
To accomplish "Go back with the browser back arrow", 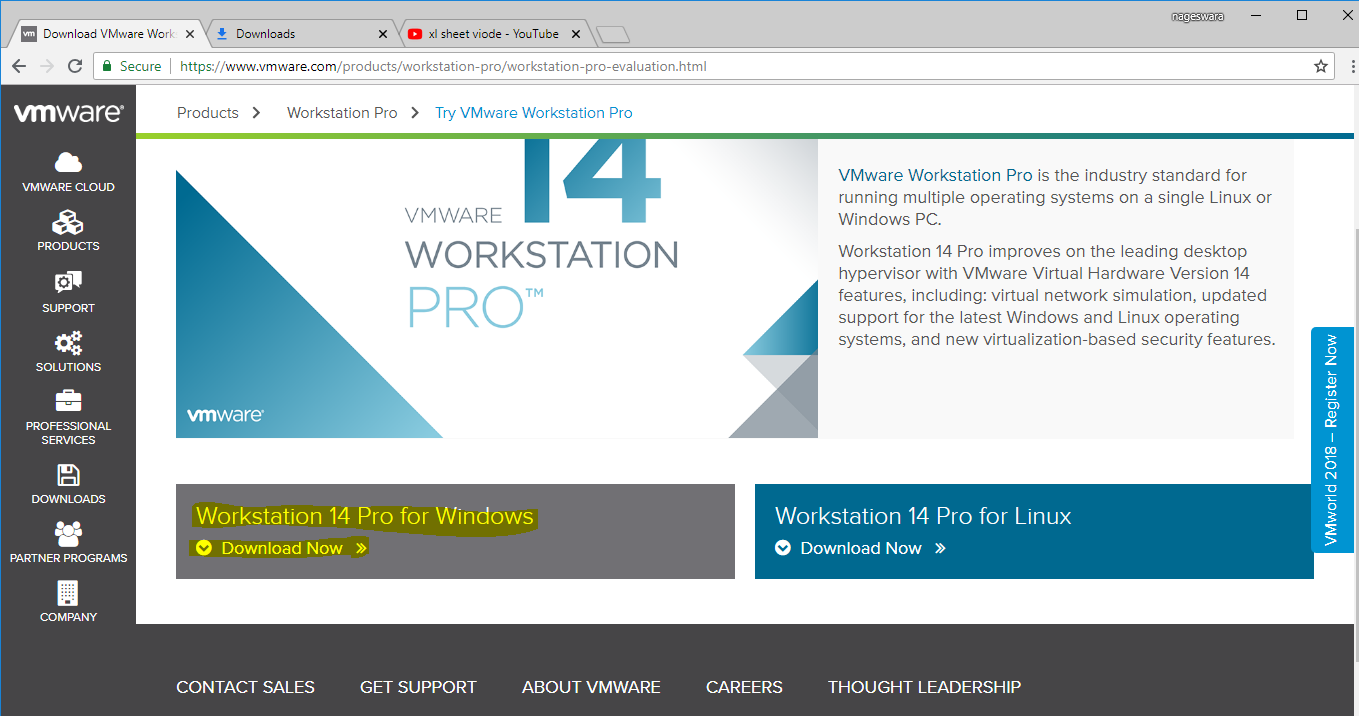I will (x=19, y=66).
